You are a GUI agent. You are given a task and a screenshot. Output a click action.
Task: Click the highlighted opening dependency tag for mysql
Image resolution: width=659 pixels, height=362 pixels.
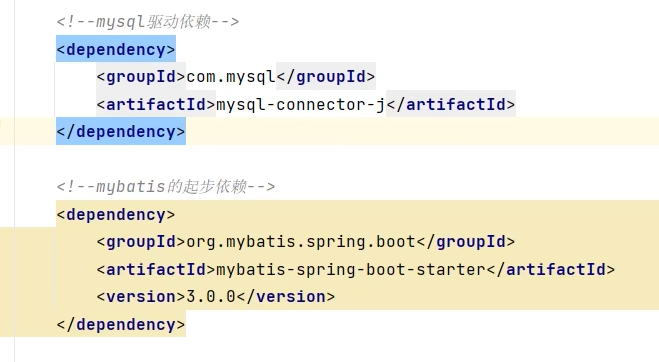[x=116, y=49]
